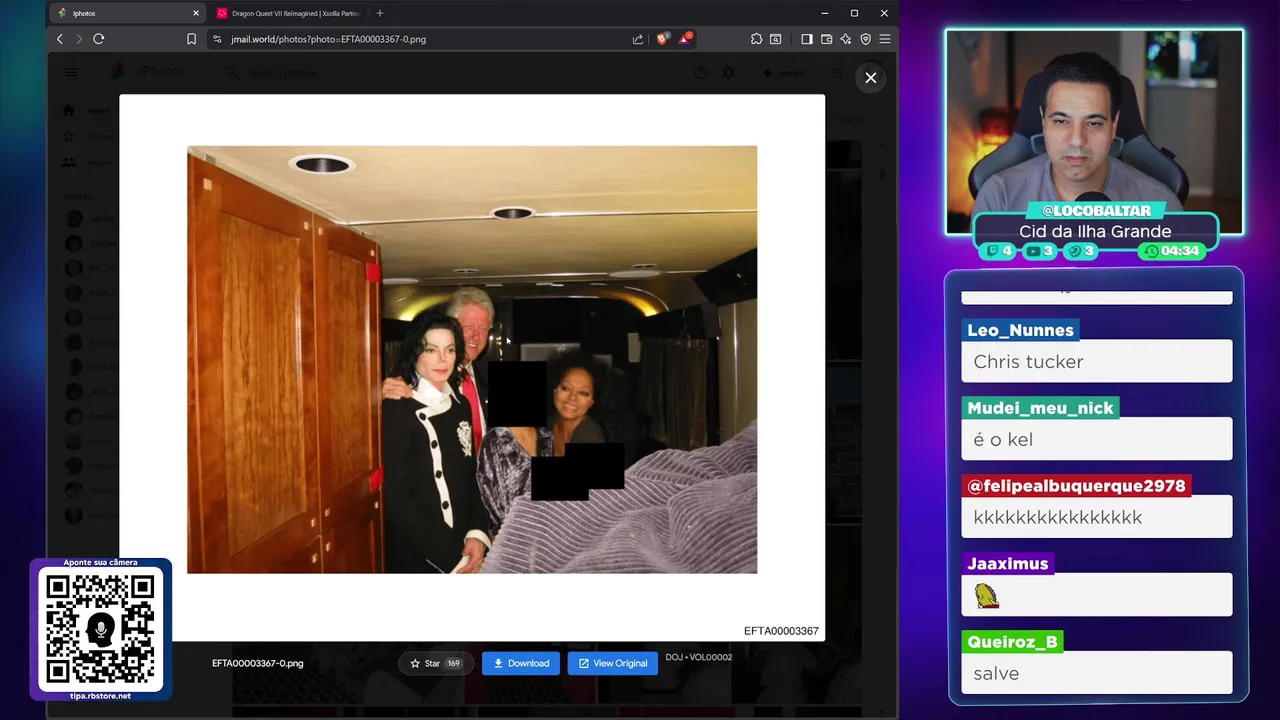Viewport: 1280px width, 720px height.
Task: Open the Brave VPN shield icon
Action: click(x=865, y=39)
